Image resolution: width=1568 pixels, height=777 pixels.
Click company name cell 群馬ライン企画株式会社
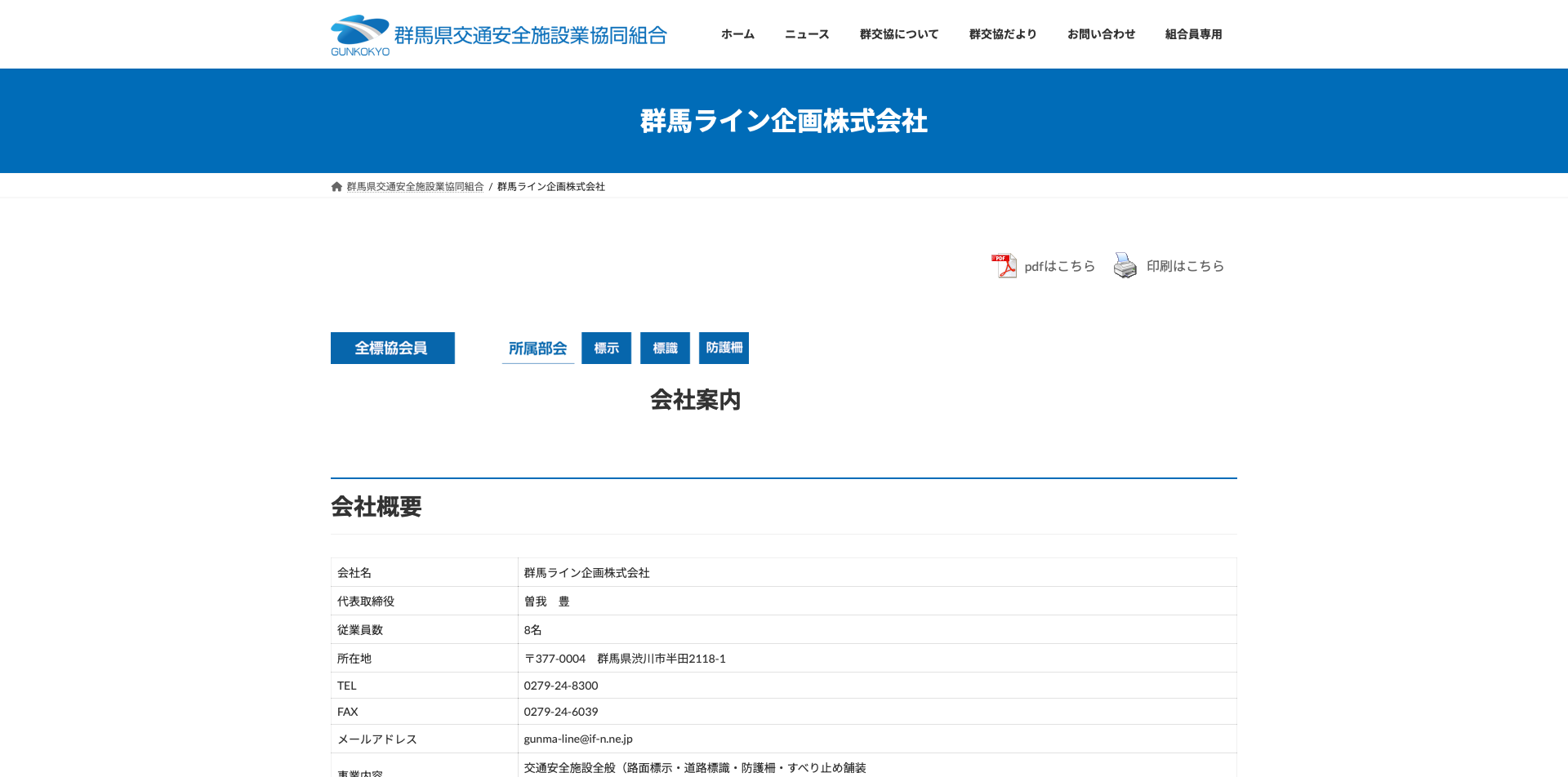tap(587, 573)
